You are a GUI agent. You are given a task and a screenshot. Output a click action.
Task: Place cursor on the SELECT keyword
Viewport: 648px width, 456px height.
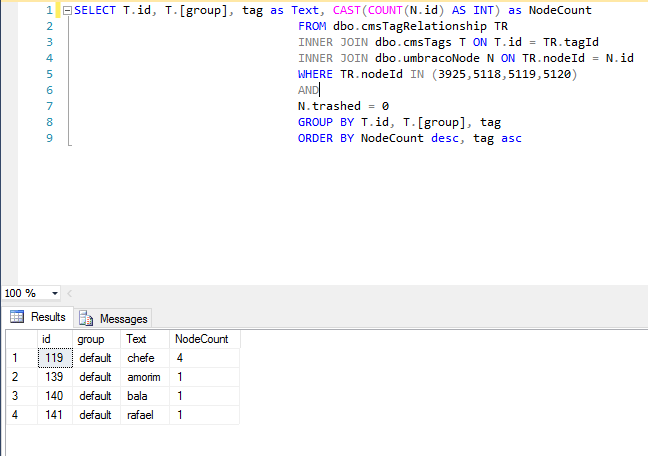tap(95, 10)
